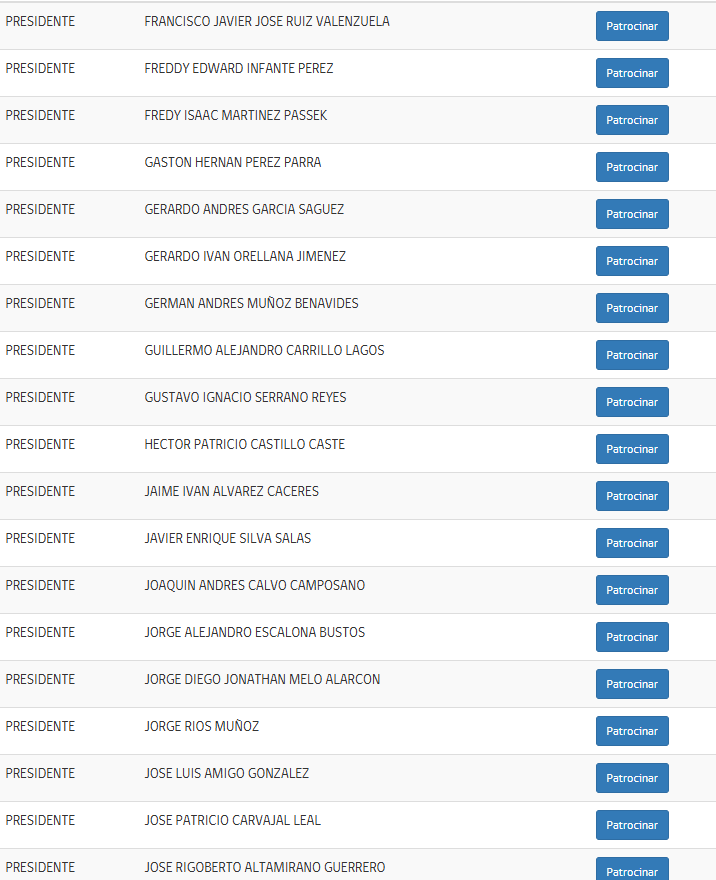The height and width of the screenshot is (880, 716).
Task: Click the name JAVIER ENRIQUE SILVA SALAS
Action: coord(228,538)
